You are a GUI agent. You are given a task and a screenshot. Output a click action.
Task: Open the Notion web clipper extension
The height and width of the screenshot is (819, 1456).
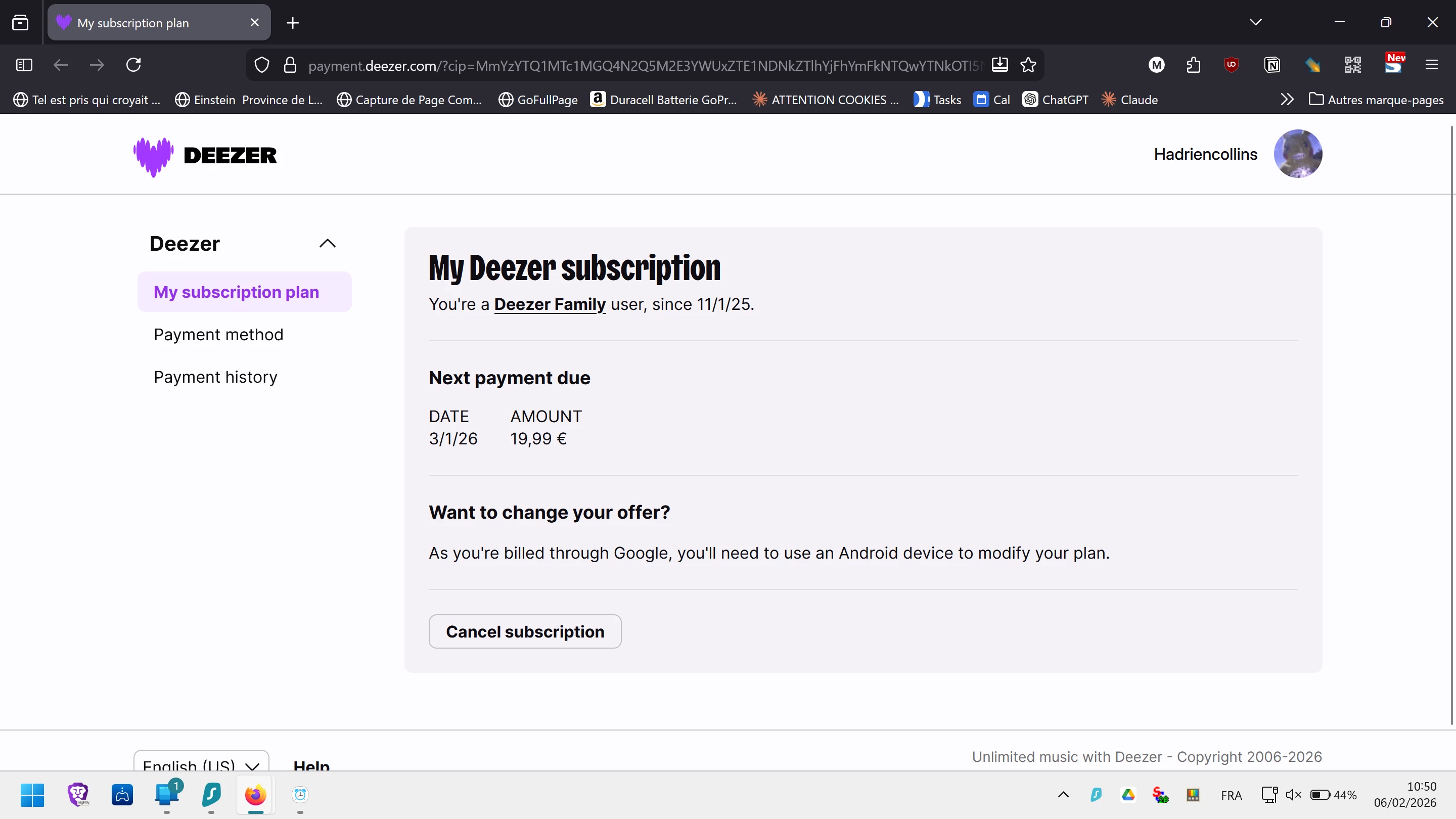(x=1272, y=65)
